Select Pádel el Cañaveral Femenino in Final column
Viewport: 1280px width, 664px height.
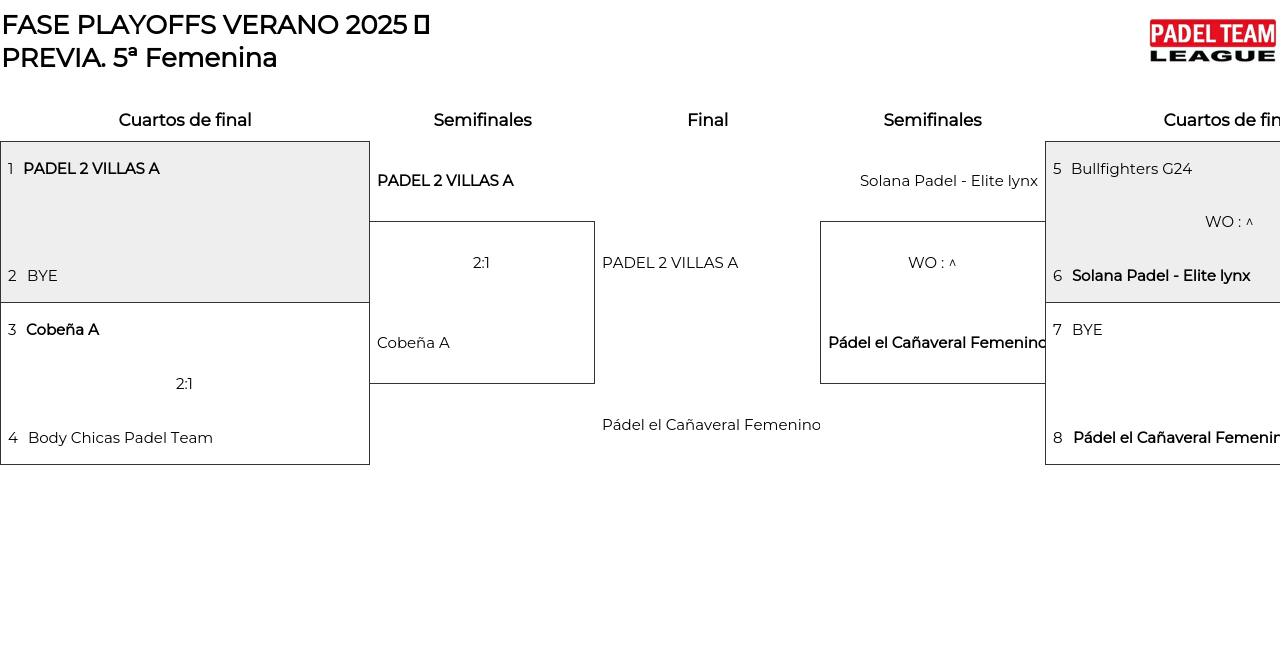(711, 425)
